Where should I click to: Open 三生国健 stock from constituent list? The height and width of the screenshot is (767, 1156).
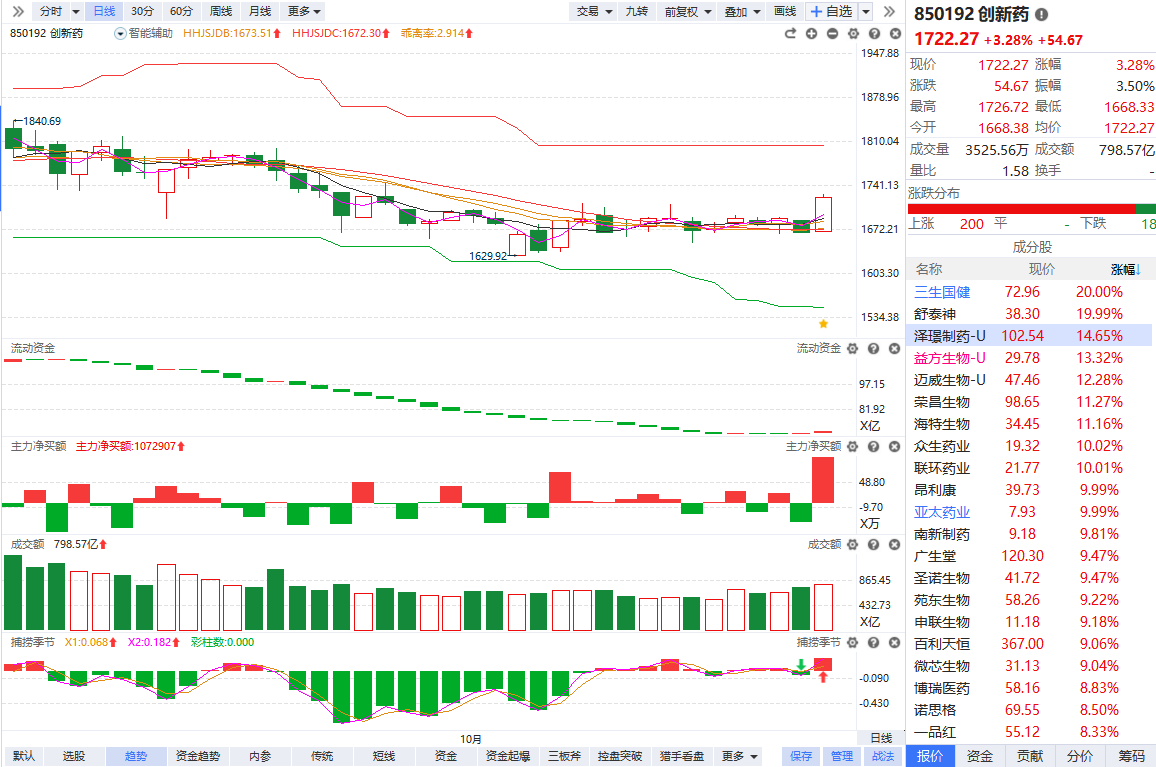pyautogui.click(x=942, y=292)
